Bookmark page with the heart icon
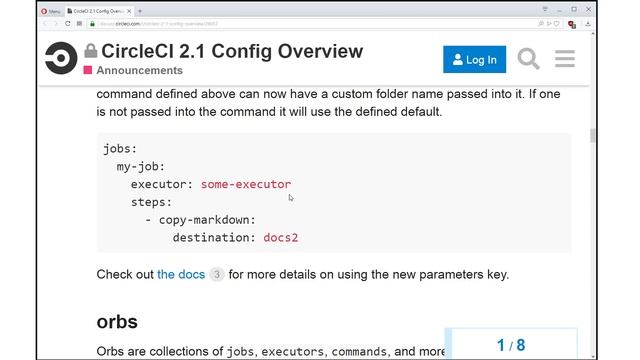The image size is (640, 360). click(x=556, y=24)
